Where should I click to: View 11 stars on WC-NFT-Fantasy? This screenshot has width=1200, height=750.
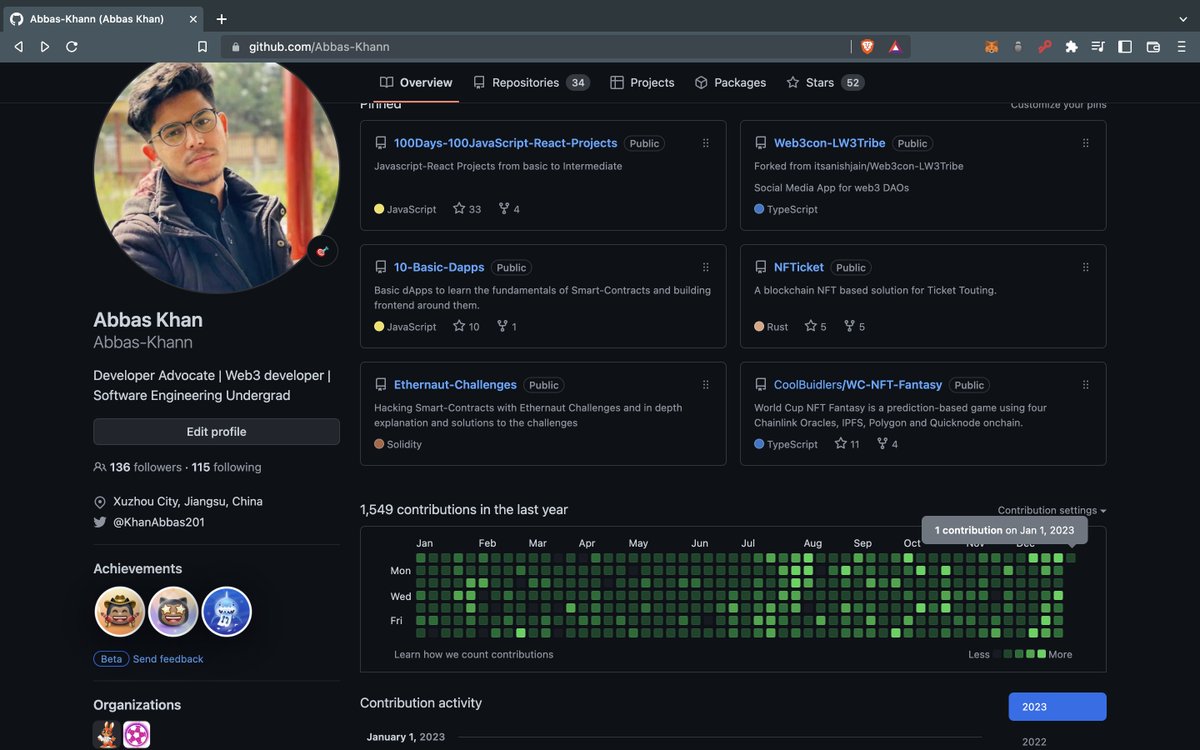[847, 444]
